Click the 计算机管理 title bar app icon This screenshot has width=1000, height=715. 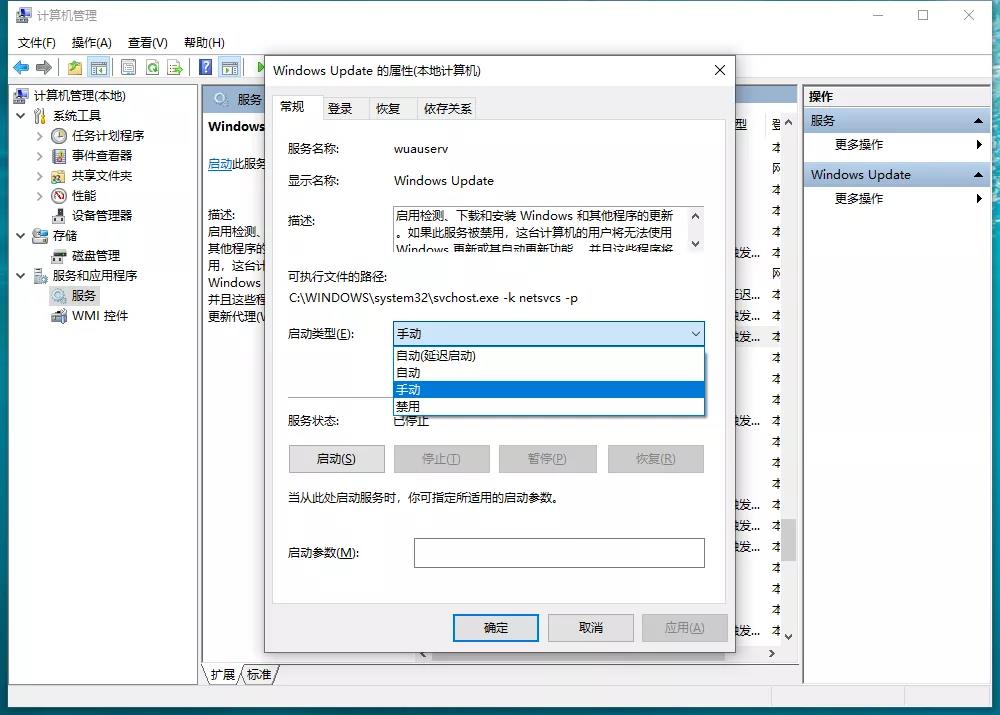(x=23, y=15)
